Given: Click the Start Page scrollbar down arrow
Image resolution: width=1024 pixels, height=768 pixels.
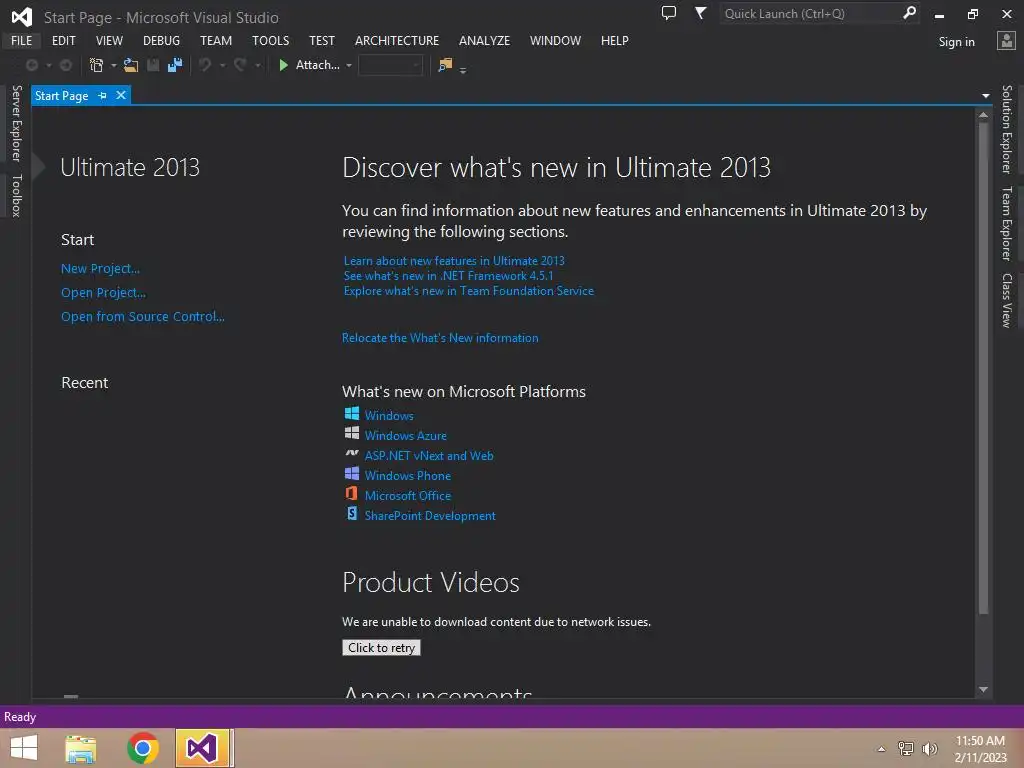Looking at the screenshot, I should click(x=983, y=690).
